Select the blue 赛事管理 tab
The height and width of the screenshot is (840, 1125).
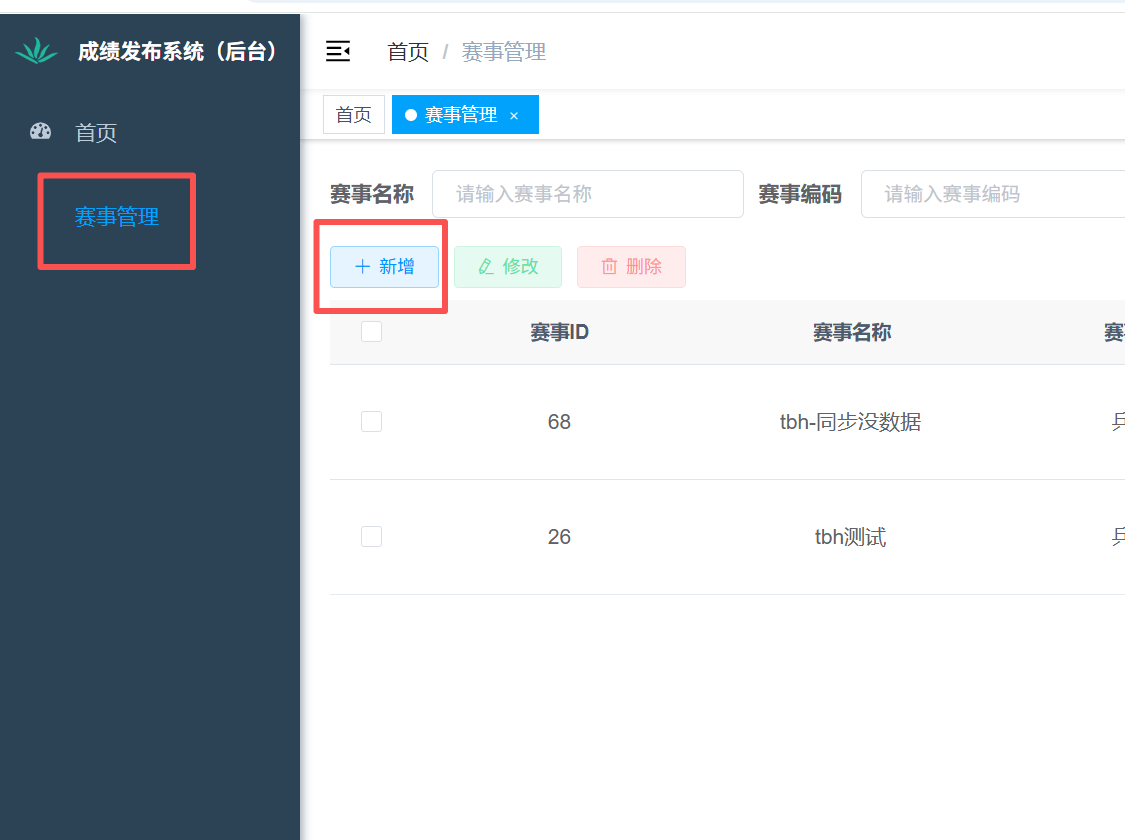coord(460,115)
